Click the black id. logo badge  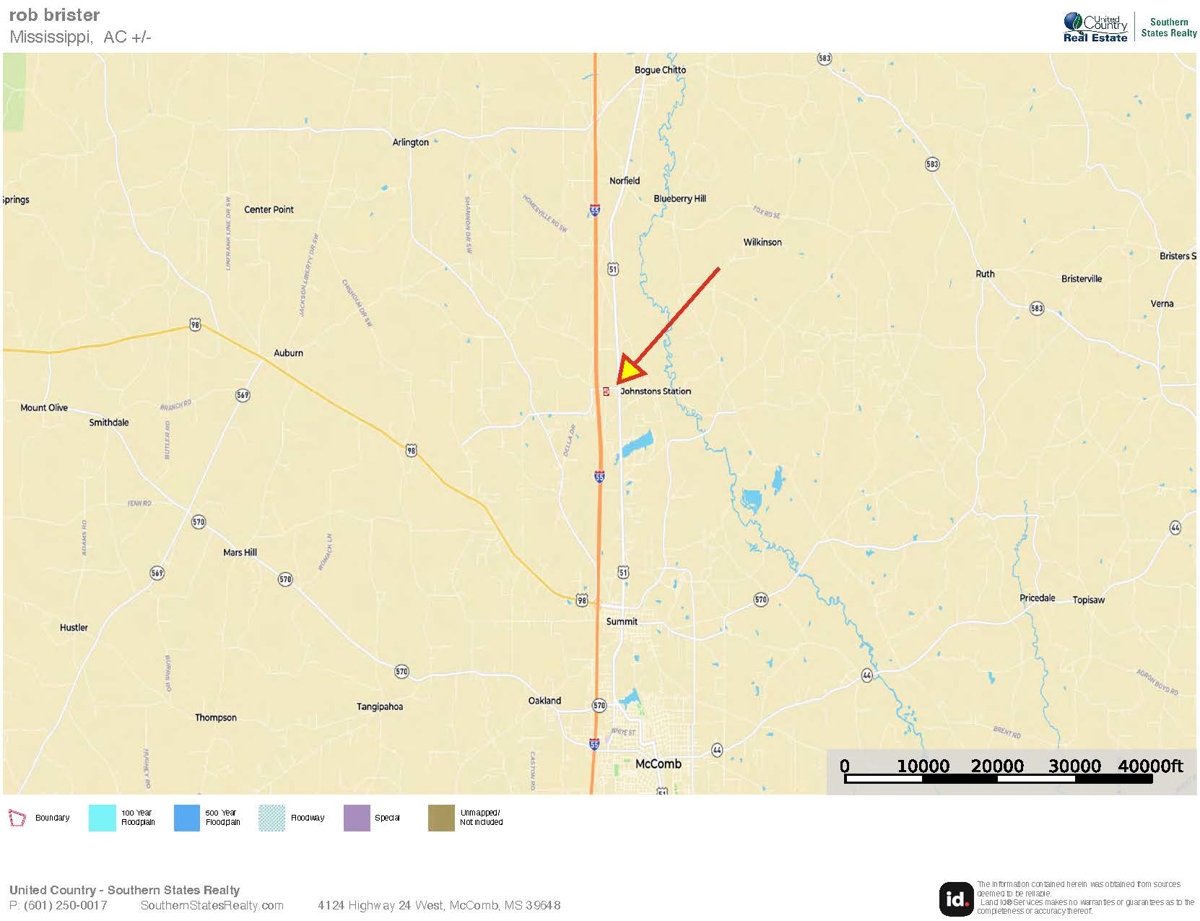click(x=955, y=899)
